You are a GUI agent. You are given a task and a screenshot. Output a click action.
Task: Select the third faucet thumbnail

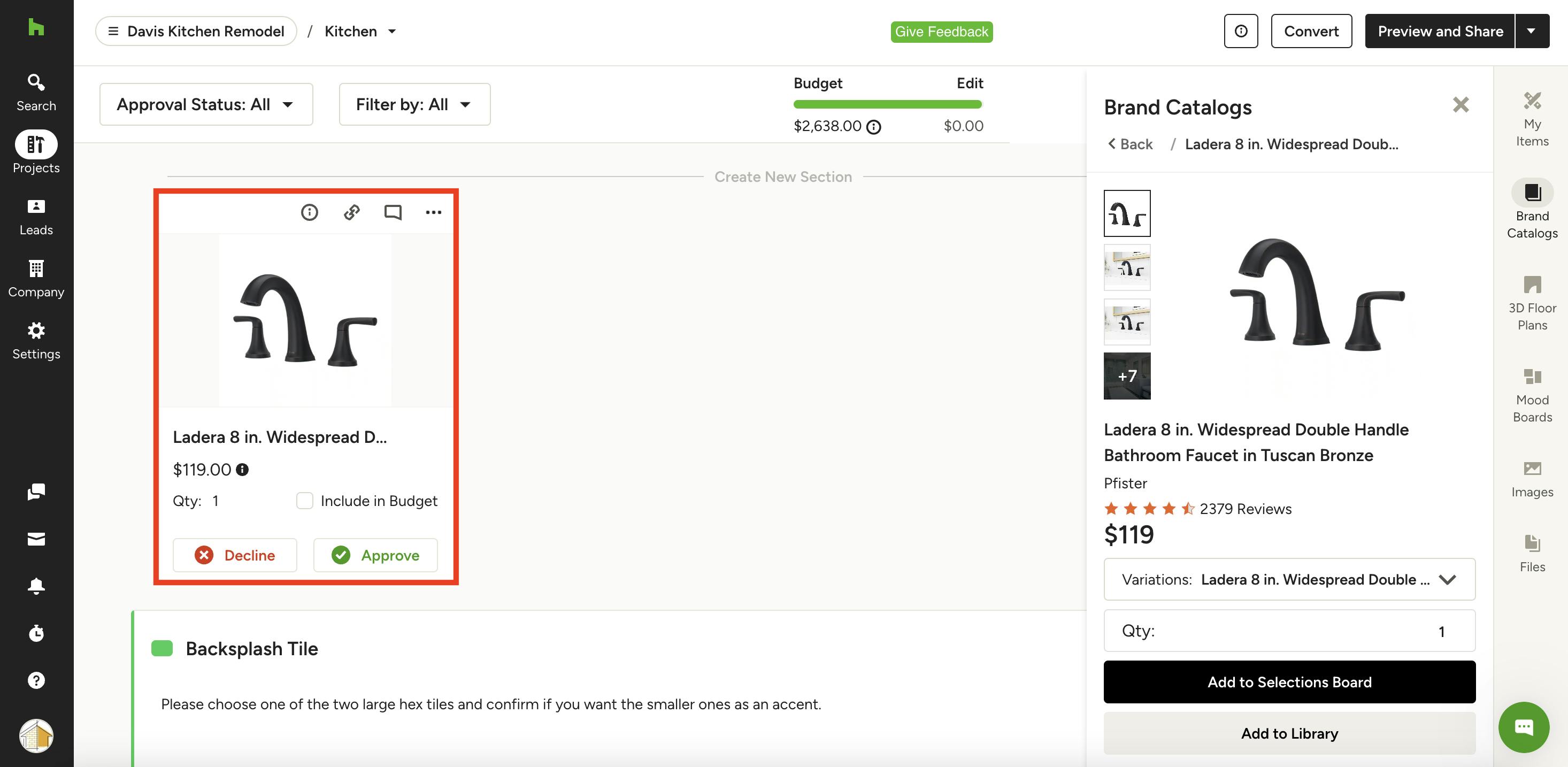point(1127,321)
